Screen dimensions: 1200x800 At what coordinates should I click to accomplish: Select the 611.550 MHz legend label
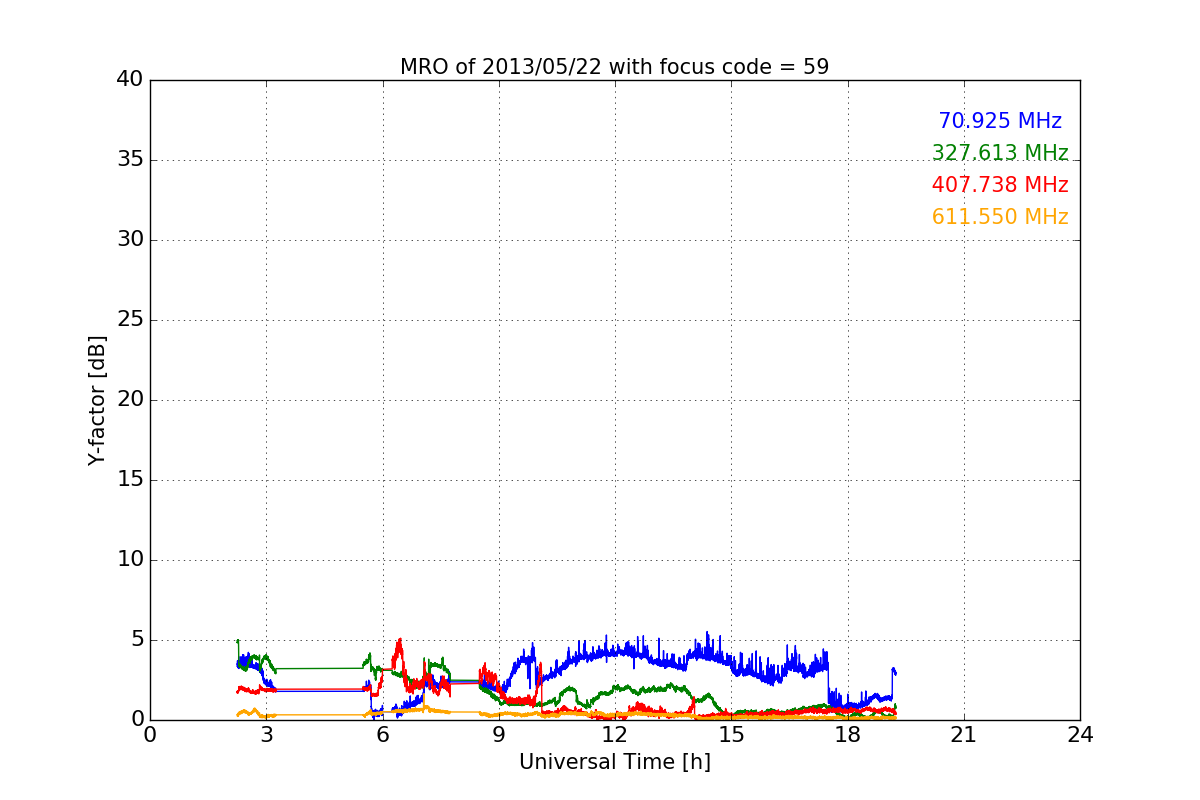point(1000,217)
